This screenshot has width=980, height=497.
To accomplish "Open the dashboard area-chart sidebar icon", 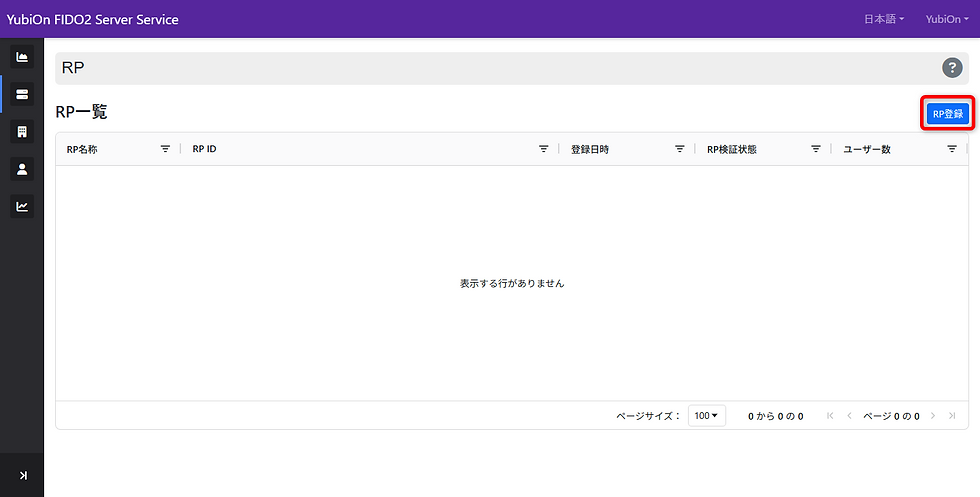I will (x=22, y=57).
